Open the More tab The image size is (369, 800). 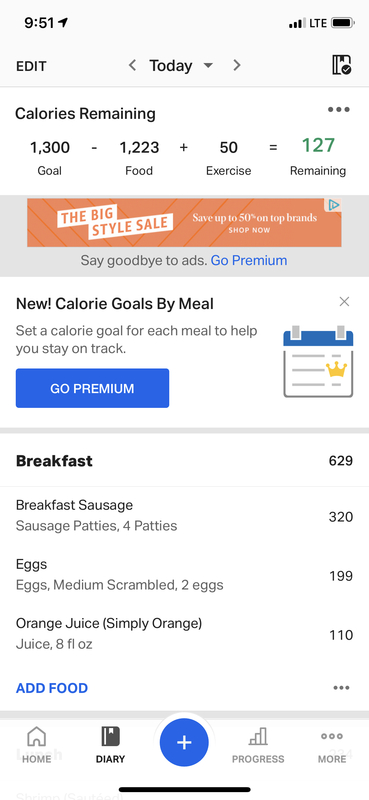pyautogui.click(x=332, y=745)
